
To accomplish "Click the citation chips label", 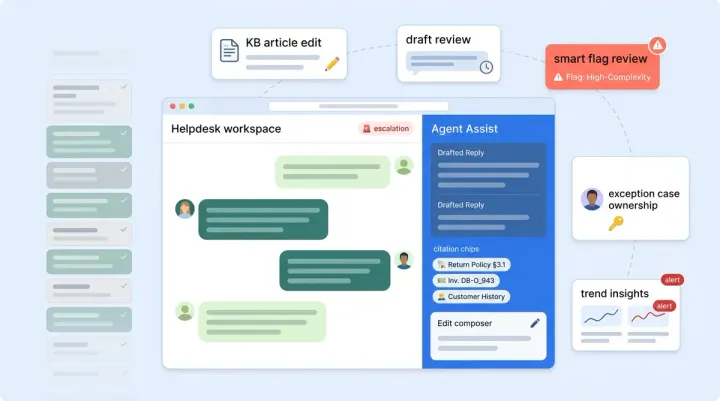I will (456, 249).
